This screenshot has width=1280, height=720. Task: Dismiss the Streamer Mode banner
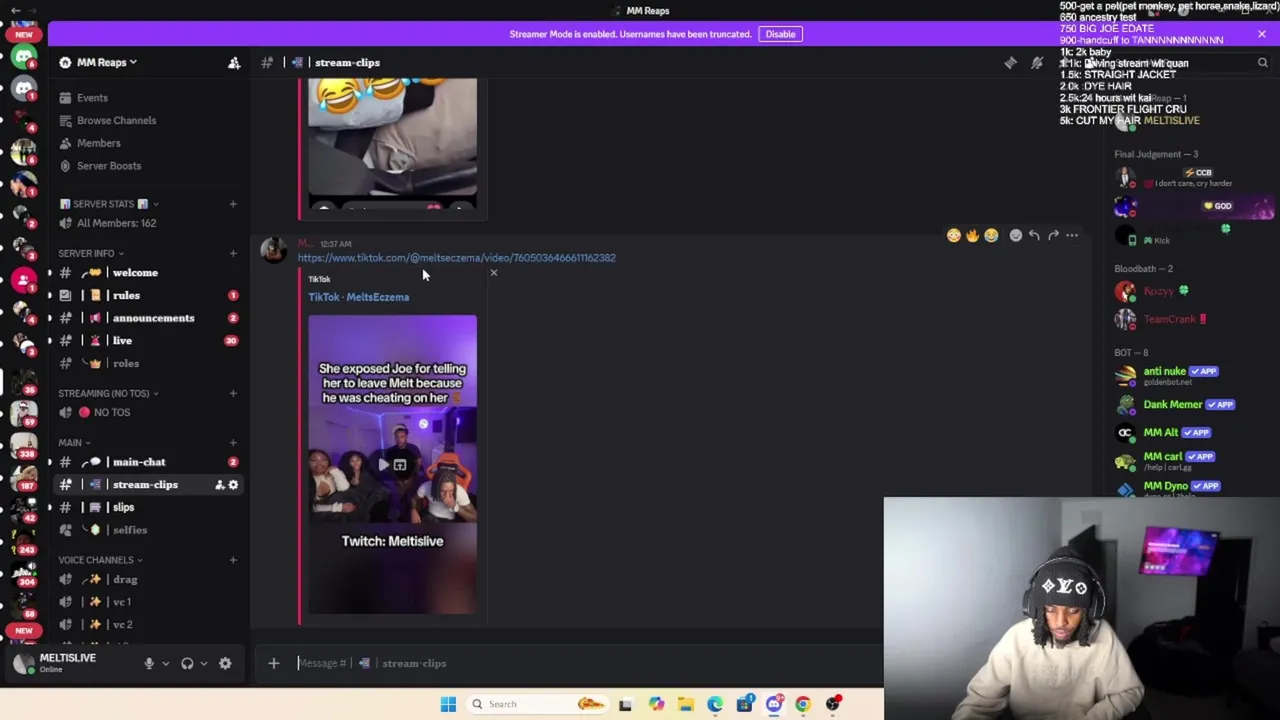click(x=1261, y=34)
